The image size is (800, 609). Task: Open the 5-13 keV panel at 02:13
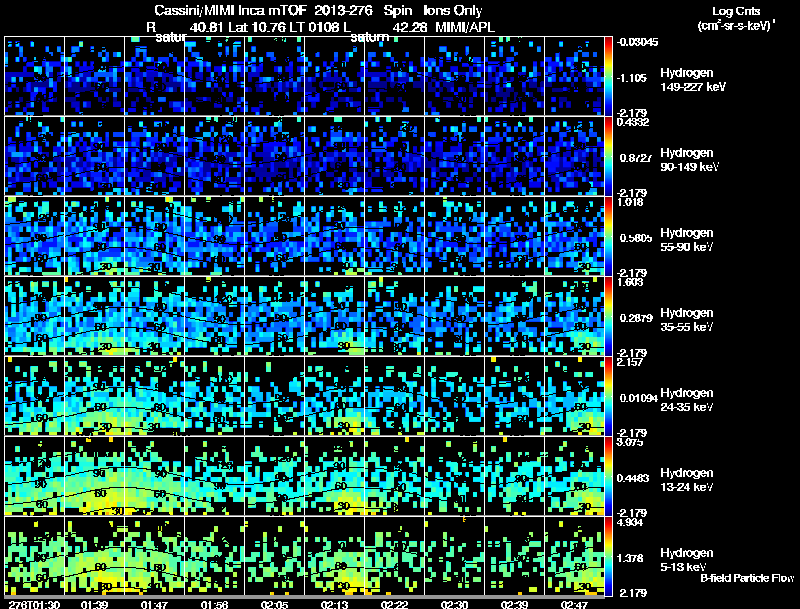click(x=334, y=556)
